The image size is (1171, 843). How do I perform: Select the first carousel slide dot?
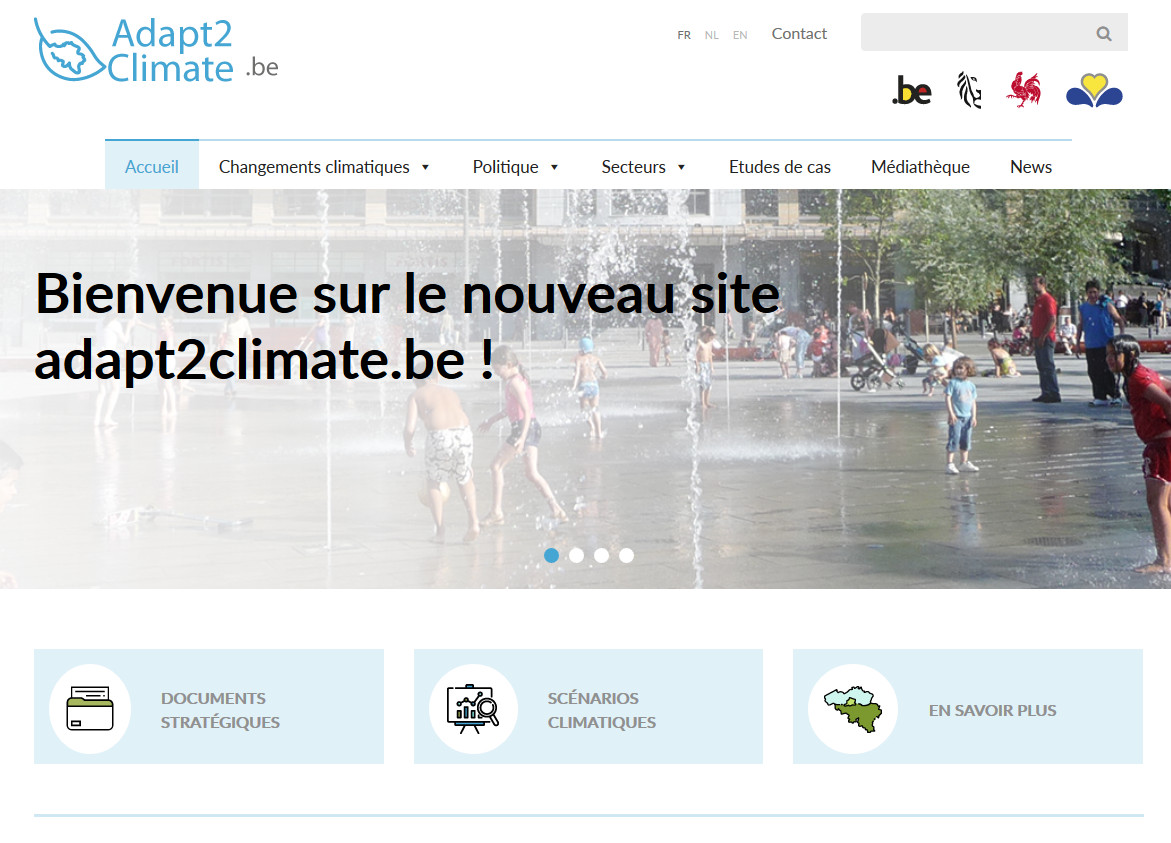551,555
